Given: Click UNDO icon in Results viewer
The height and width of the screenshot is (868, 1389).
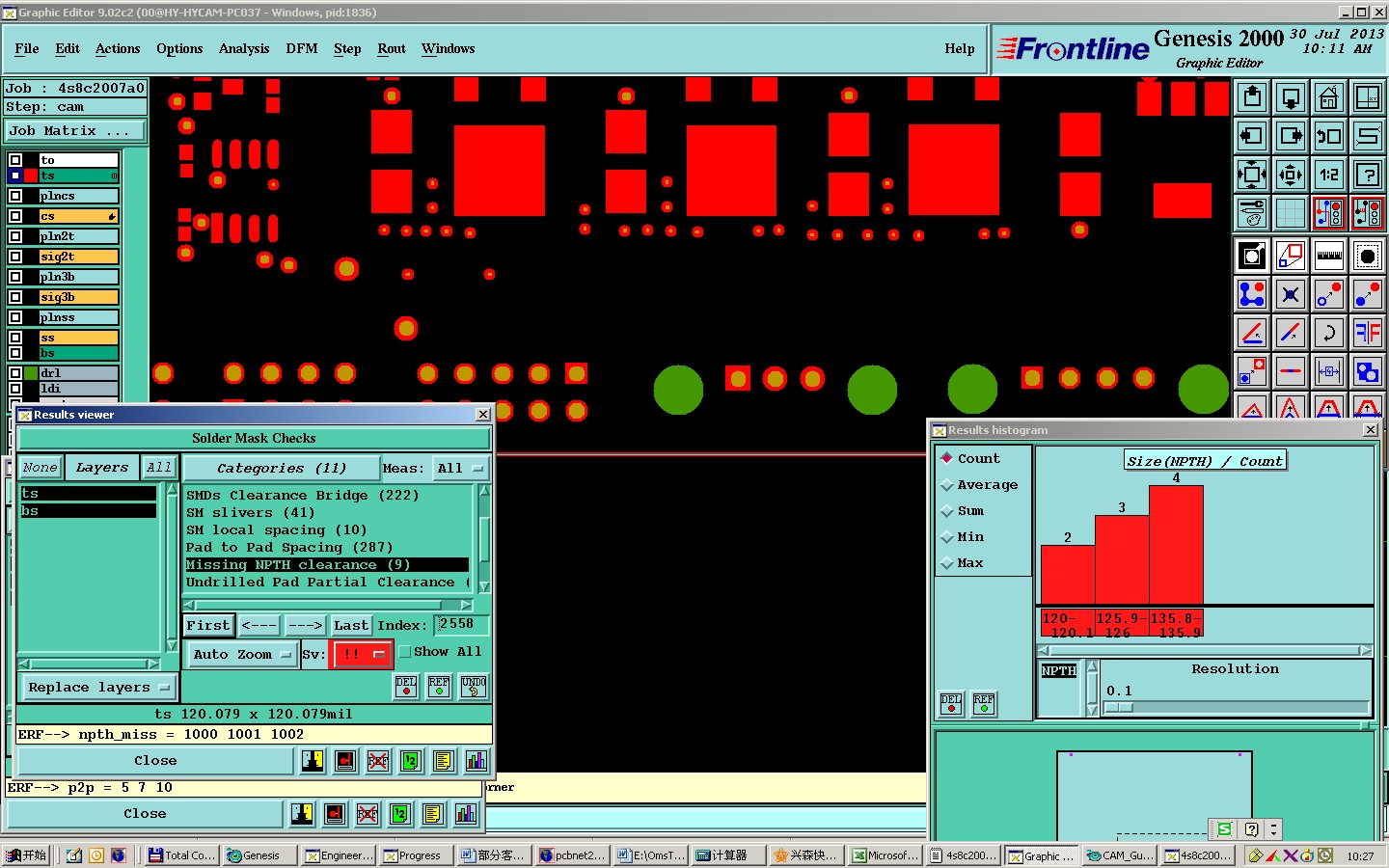Looking at the screenshot, I should tap(474, 686).
